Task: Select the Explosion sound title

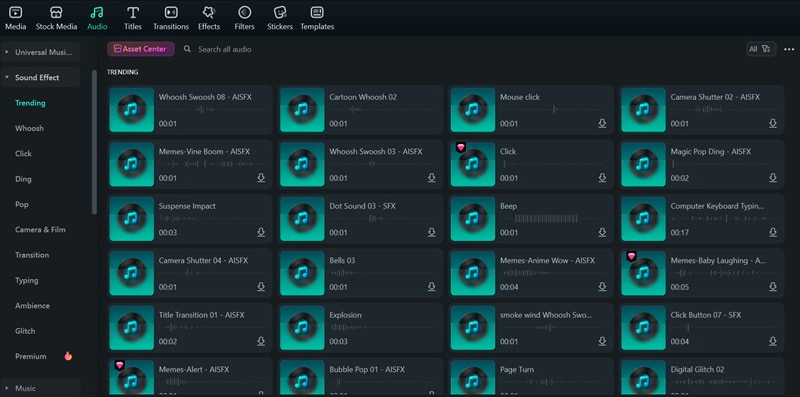Action: (345, 315)
